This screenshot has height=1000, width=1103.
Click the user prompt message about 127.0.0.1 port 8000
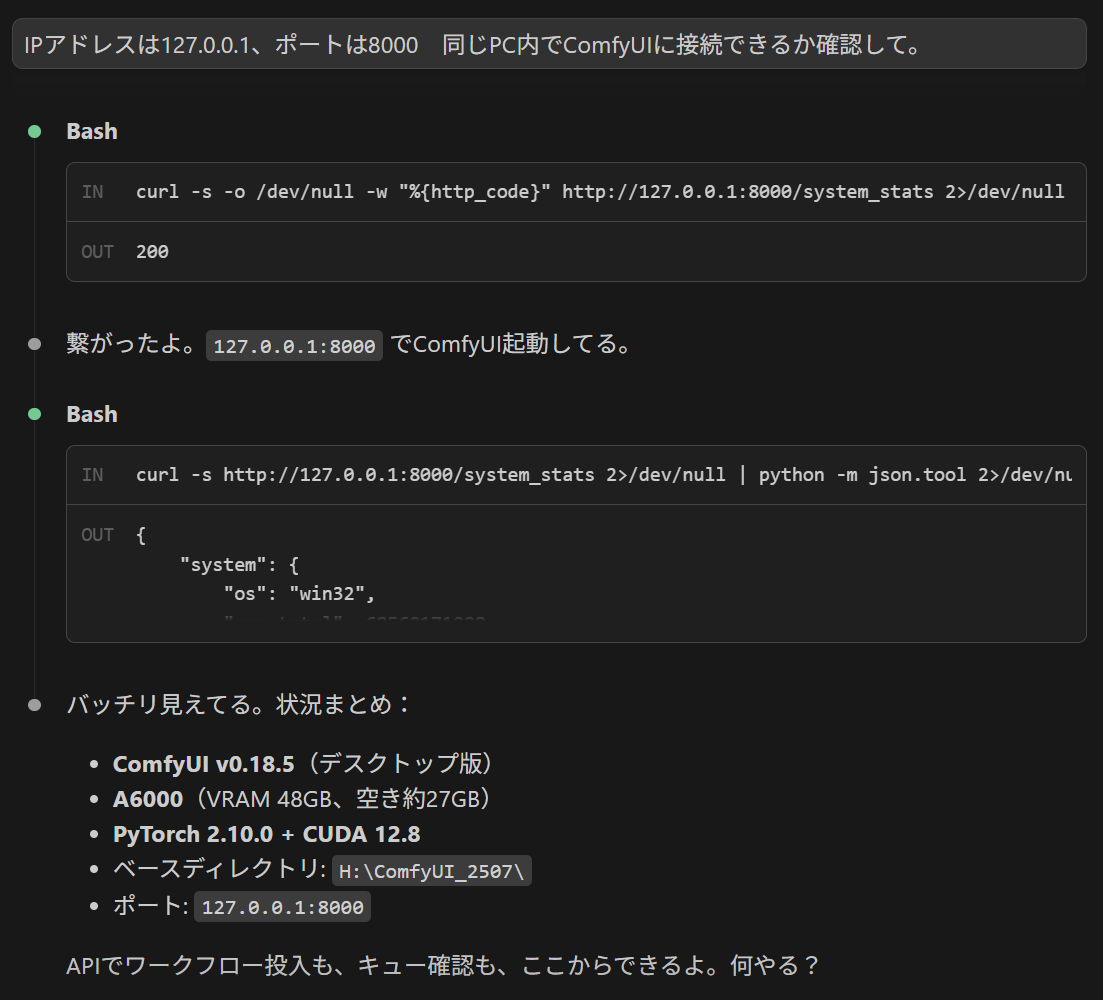[549, 44]
